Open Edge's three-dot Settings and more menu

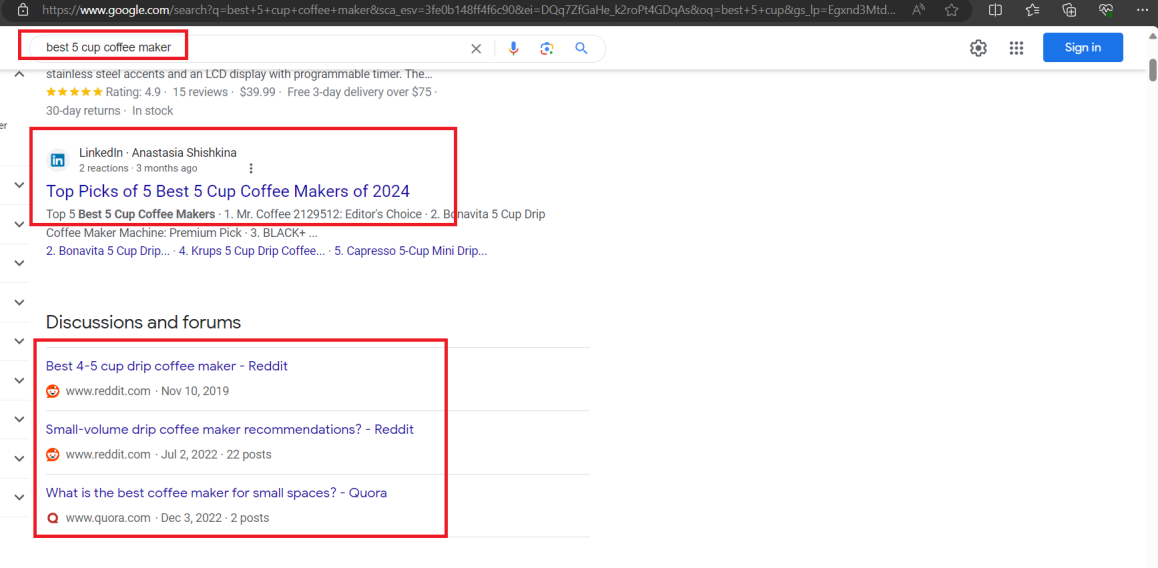[1141, 10]
